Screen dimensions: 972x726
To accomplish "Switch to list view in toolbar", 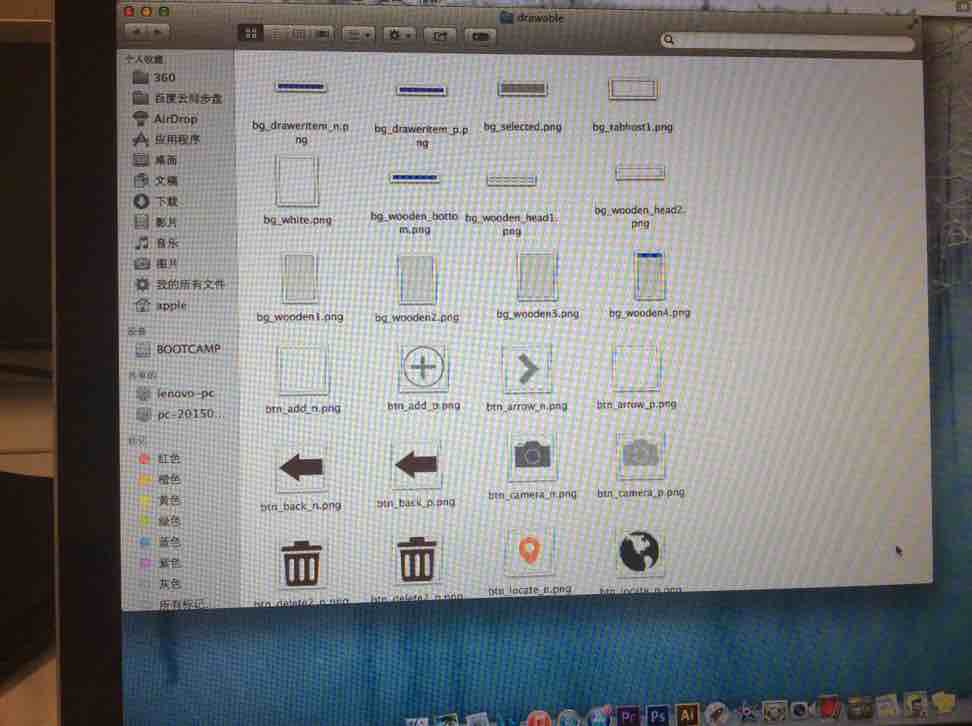I will click(x=274, y=33).
